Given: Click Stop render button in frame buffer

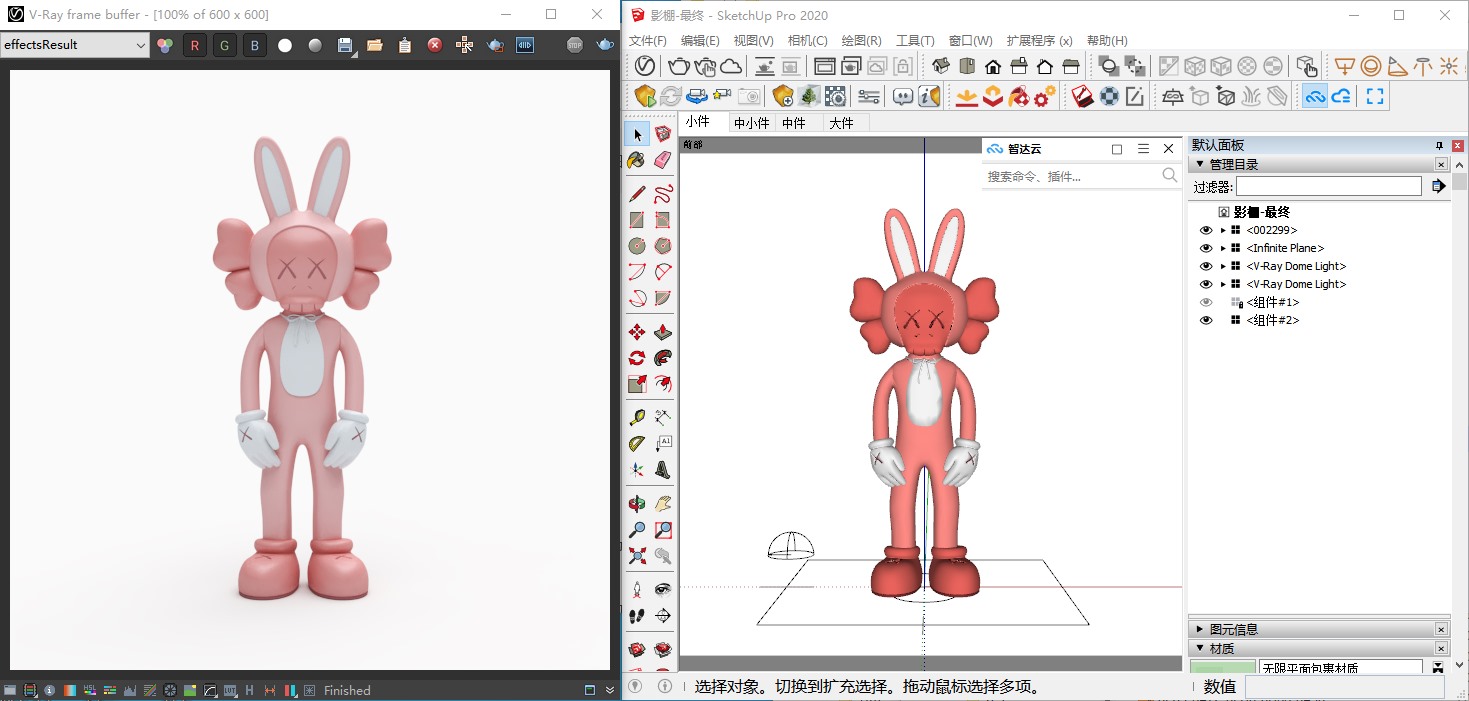Looking at the screenshot, I should point(574,45).
